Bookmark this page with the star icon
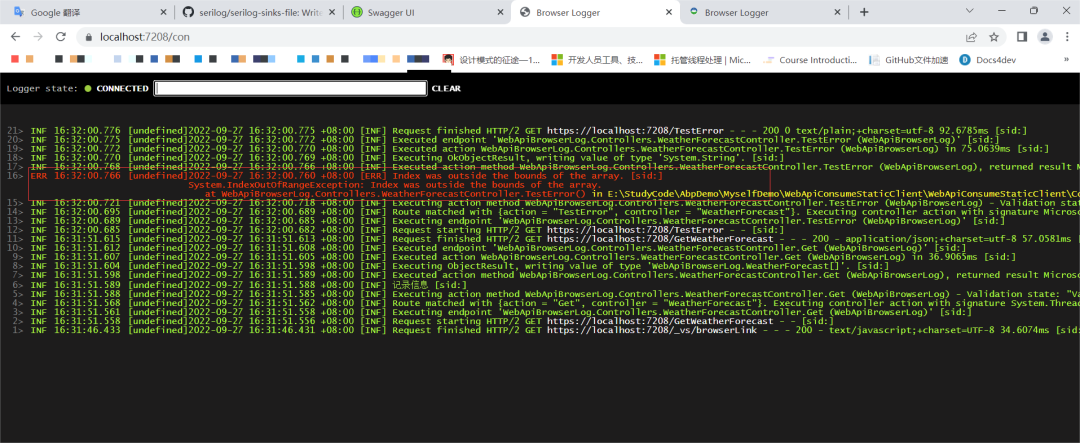The width and height of the screenshot is (1080, 443). pyautogui.click(x=994, y=37)
